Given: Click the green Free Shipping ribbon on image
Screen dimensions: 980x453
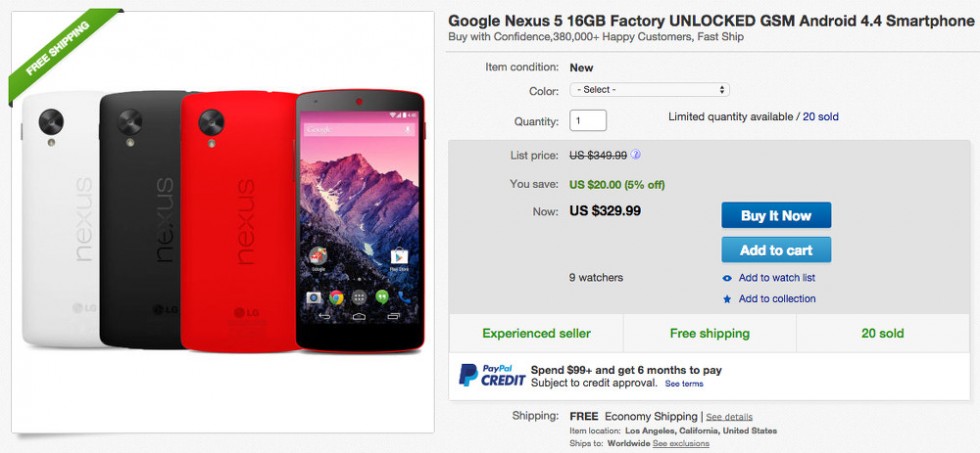Looking at the screenshot, I should tap(58, 55).
